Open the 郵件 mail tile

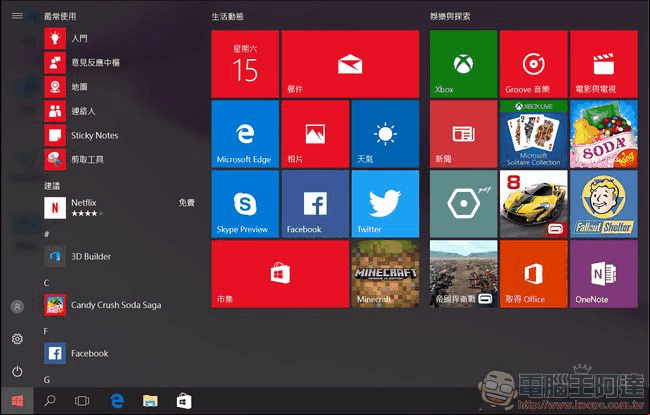click(x=350, y=64)
